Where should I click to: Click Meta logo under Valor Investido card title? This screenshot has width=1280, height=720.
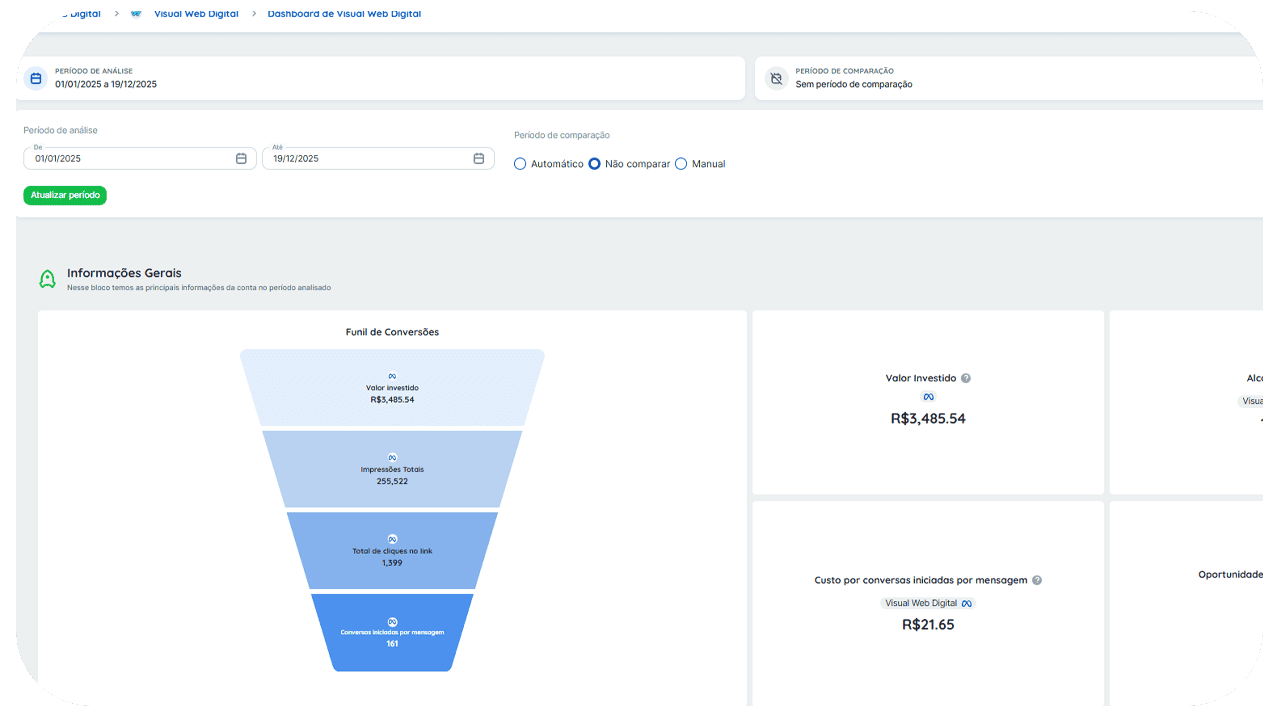coord(928,397)
